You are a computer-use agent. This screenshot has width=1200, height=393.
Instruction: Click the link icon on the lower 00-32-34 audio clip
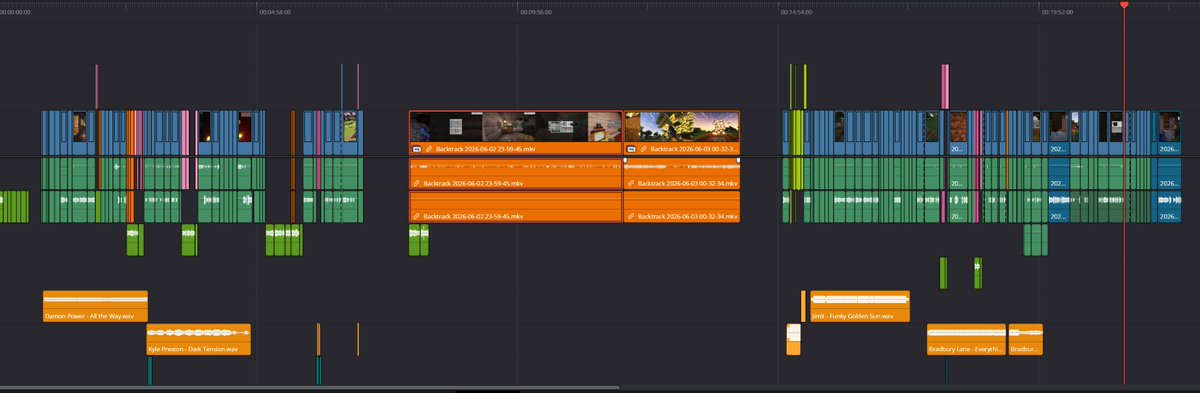tap(630, 216)
